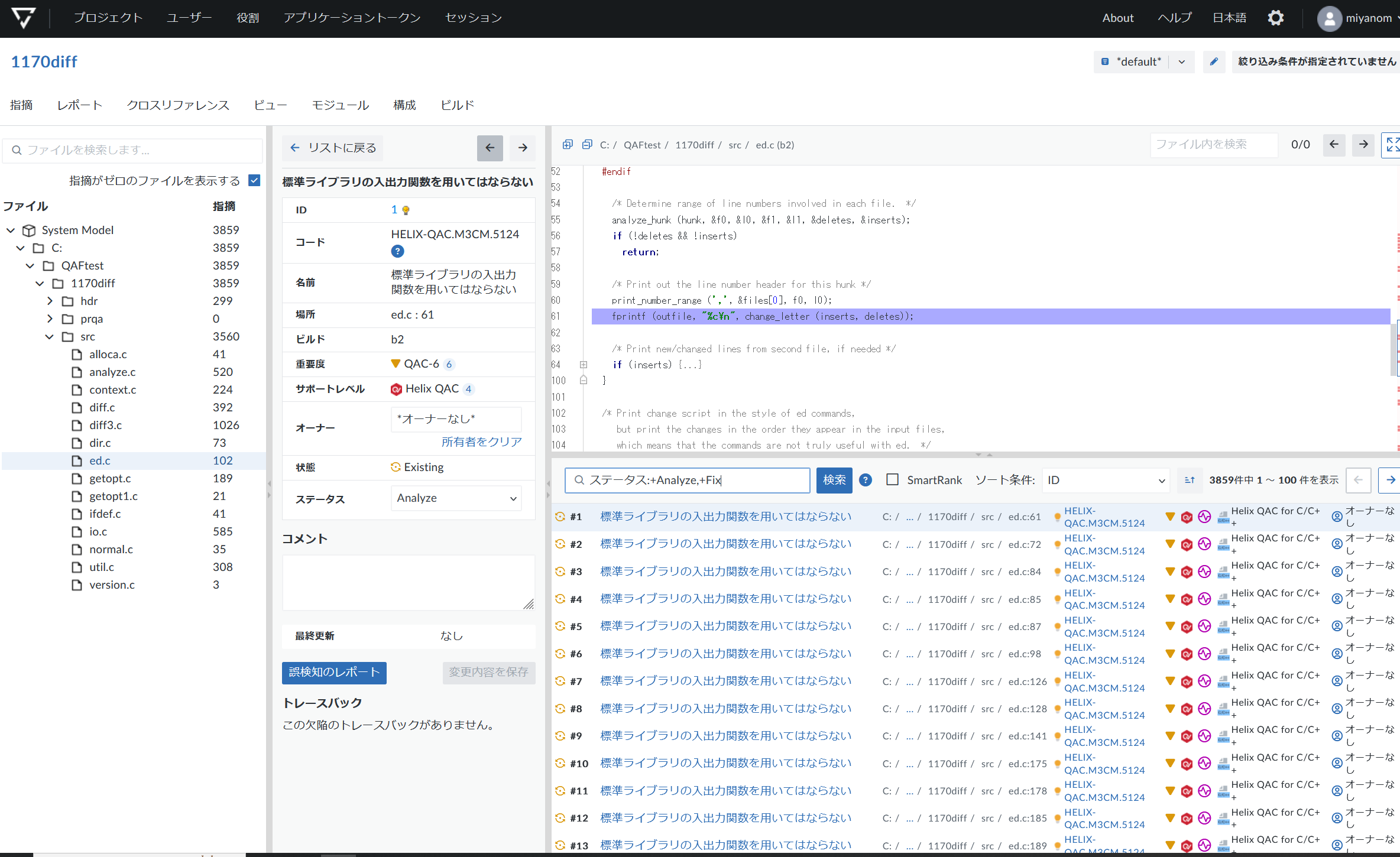Open the About link in the header

pos(1117,18)
